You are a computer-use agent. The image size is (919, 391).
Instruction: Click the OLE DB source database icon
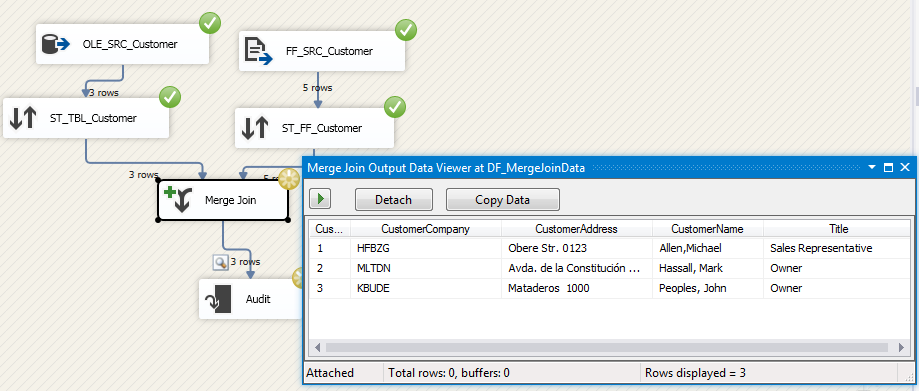click(x=57, y=44)
